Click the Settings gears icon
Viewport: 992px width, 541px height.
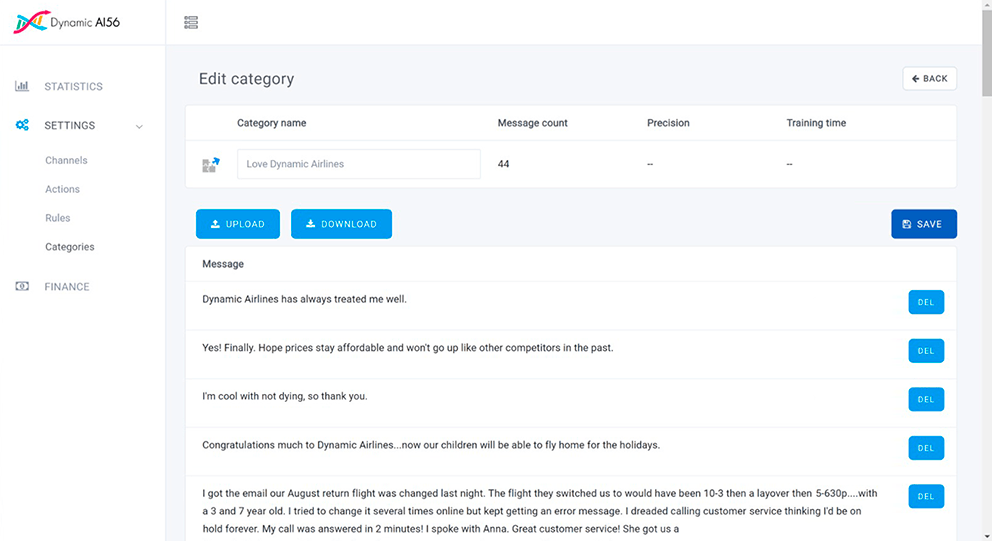(22, 126)
